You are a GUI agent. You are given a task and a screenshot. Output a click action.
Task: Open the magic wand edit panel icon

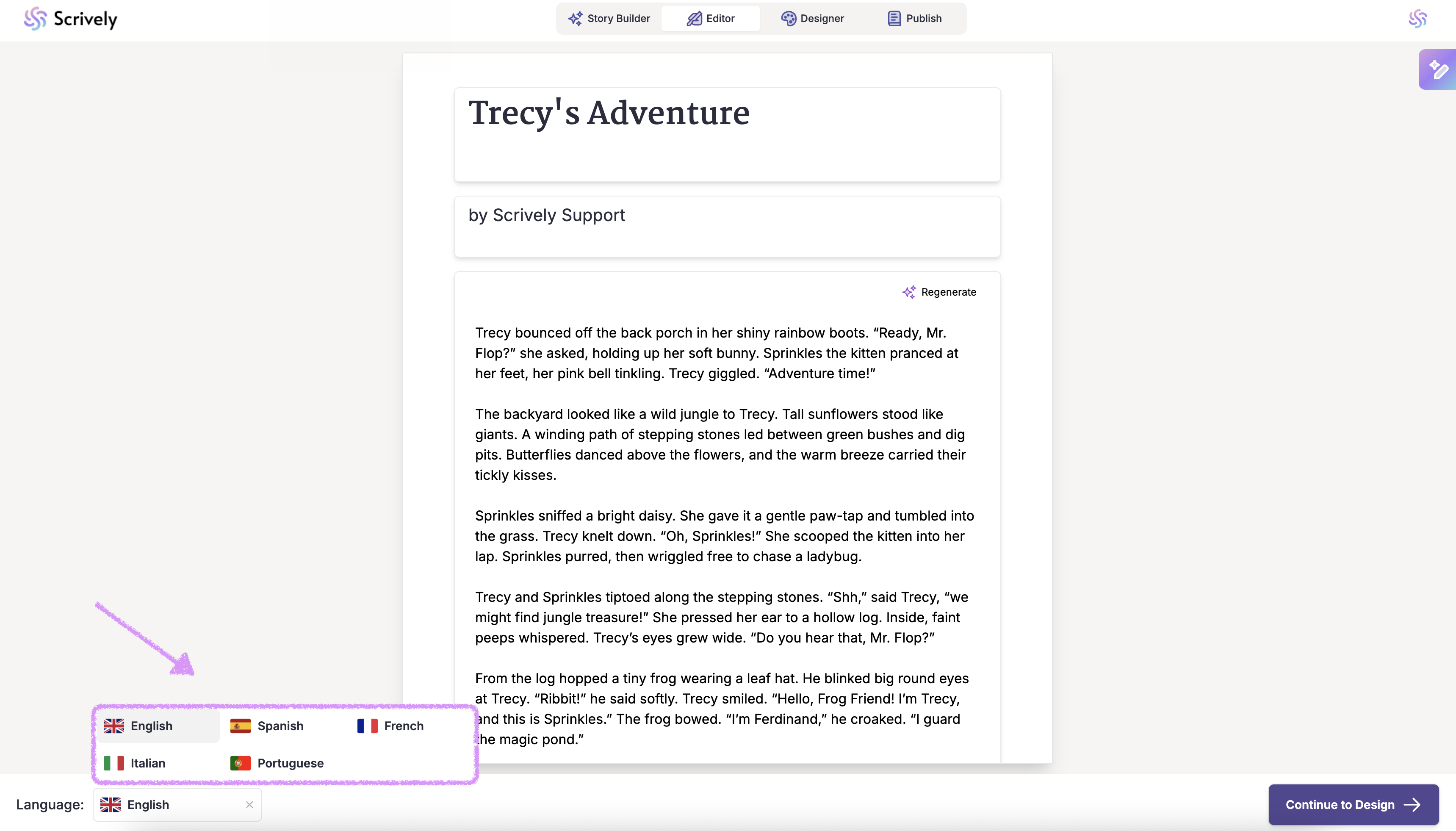tap(1437, 69)
